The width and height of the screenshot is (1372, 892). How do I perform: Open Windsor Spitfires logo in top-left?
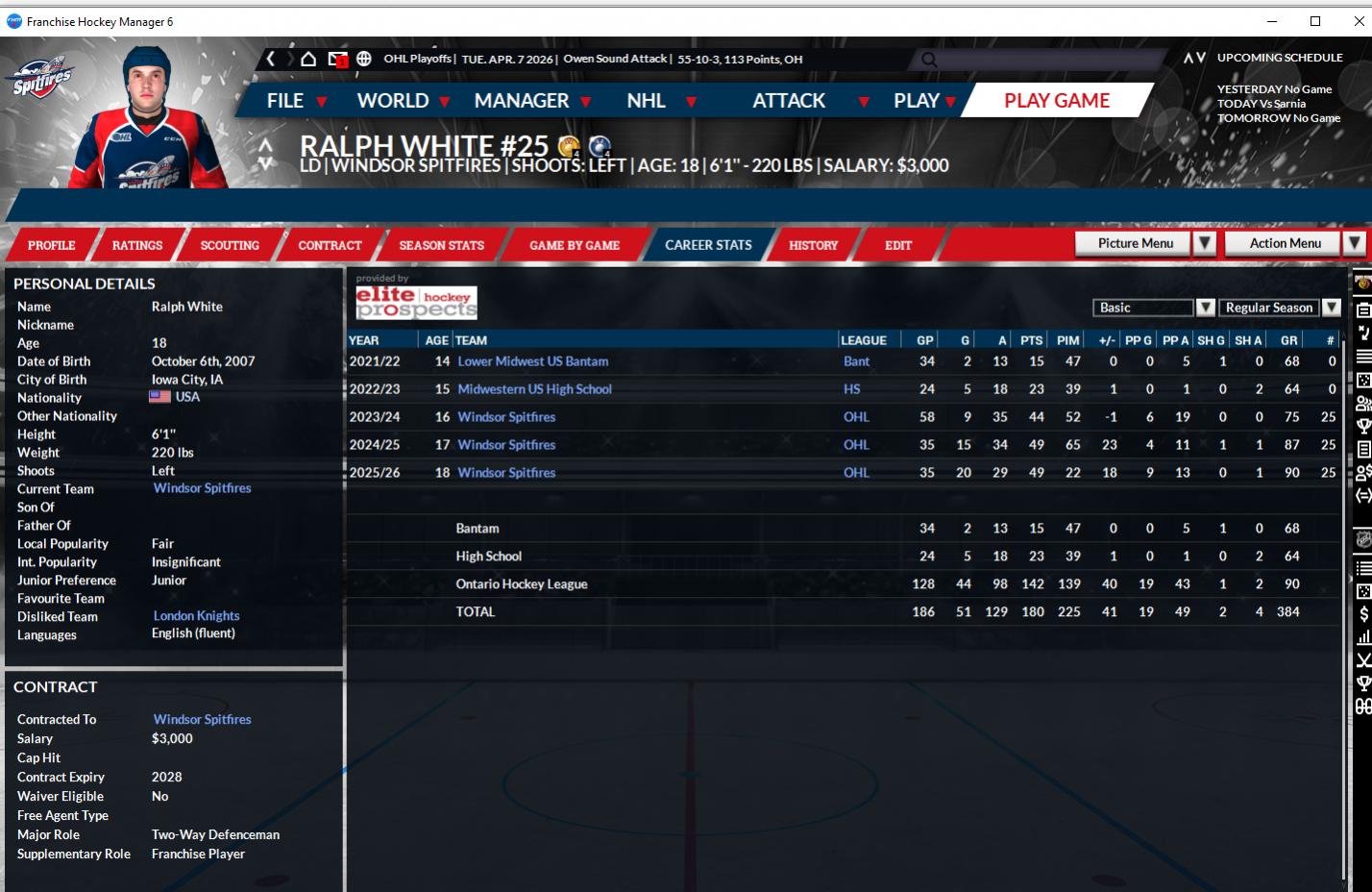tap(40, 79)
